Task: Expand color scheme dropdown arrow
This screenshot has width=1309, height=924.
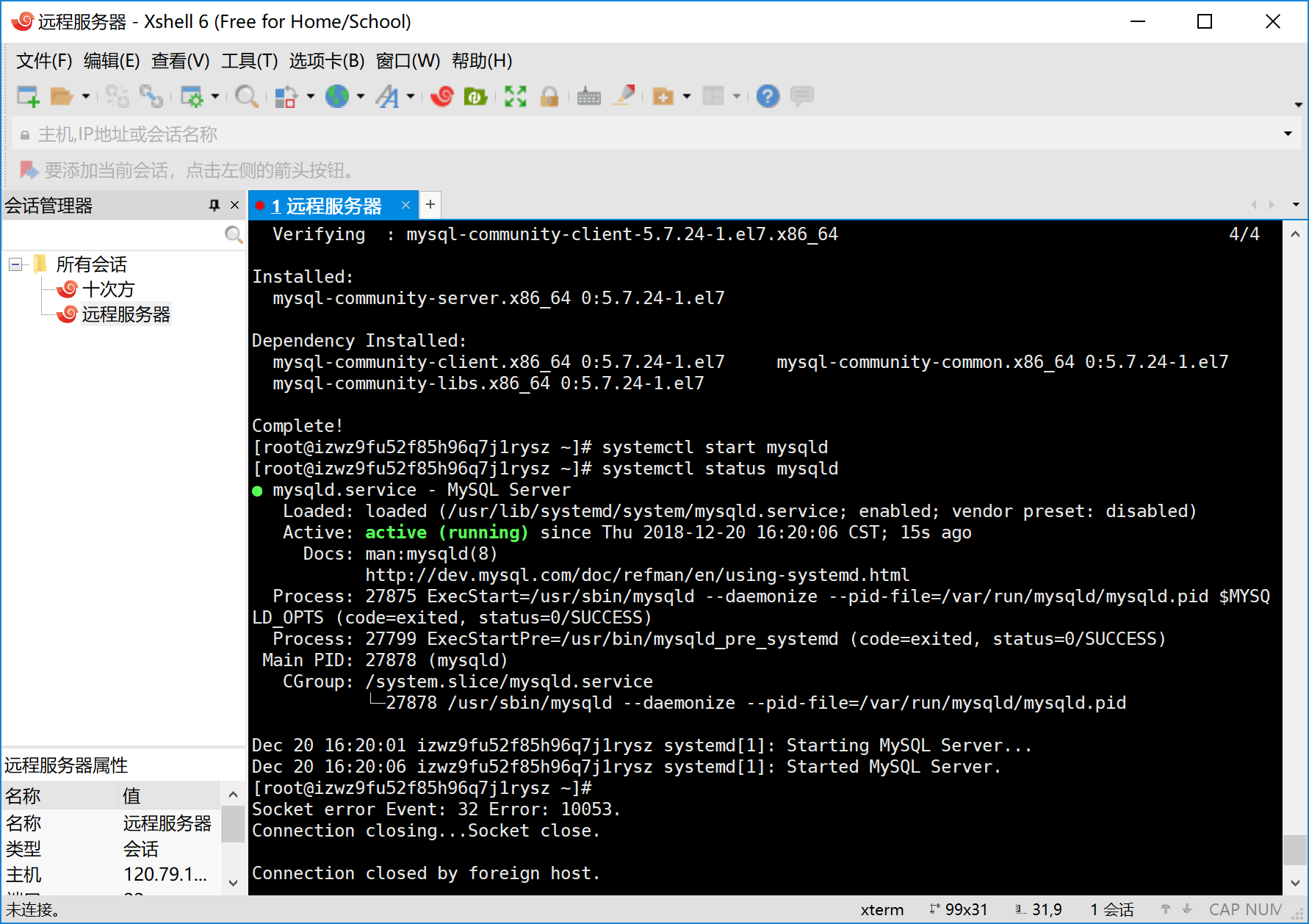Action: tap(310, 96)
